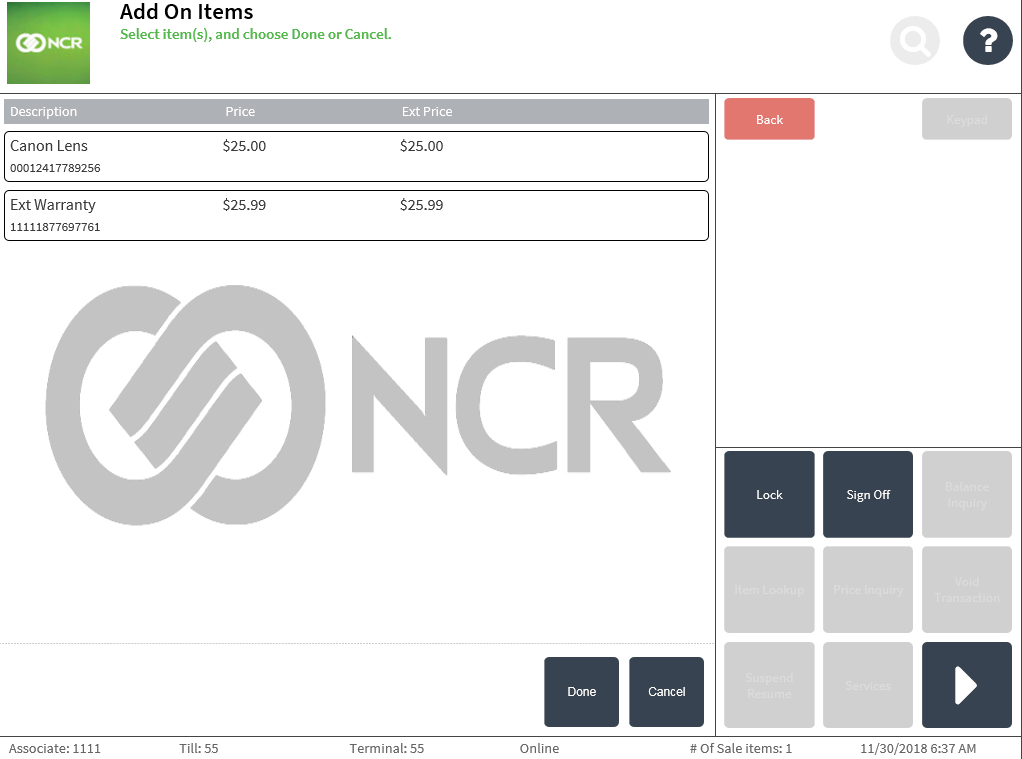1022x759 pixels.
Task: Click the Canon Lens price $25.00
Action: click(244, 146)
